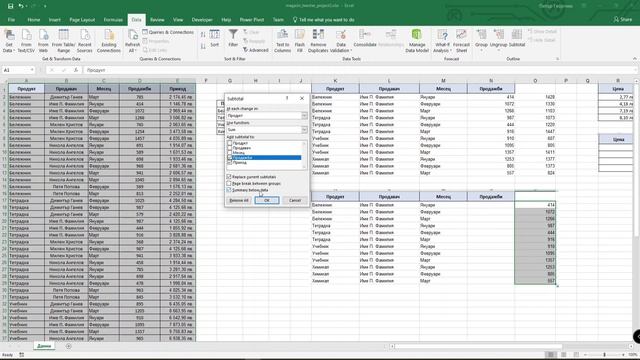
Task: Switch to the Formulas tab
Action: tap(113, 20)
